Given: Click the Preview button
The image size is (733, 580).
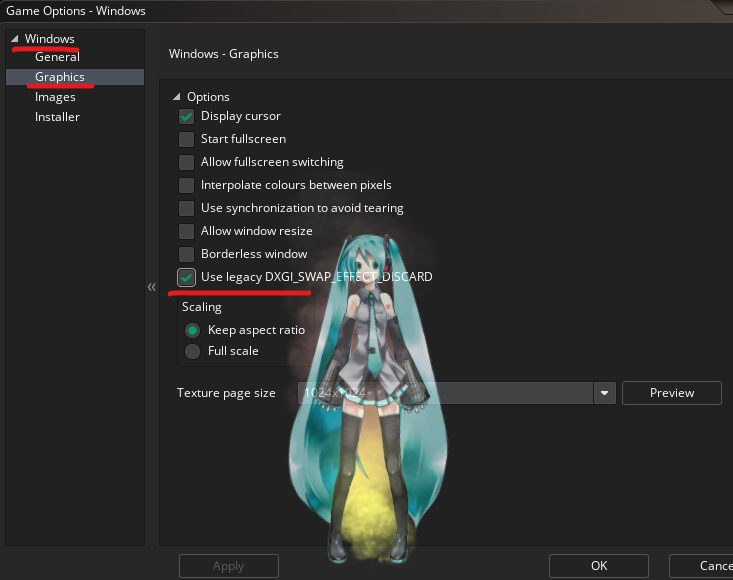Looking at the screenshot, I should pyautogui.click(x=672, y=393).
